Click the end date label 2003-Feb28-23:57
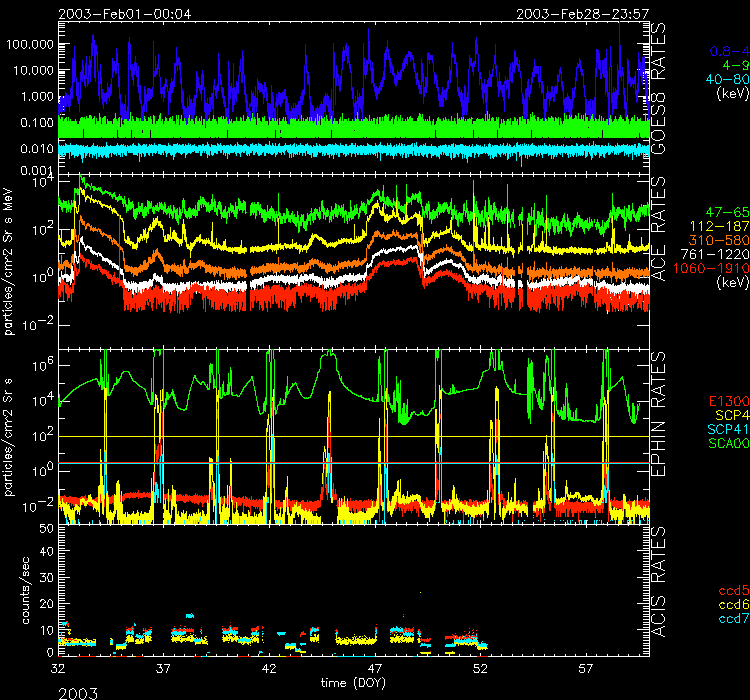The image size is (750, 700). pos(581,13)
